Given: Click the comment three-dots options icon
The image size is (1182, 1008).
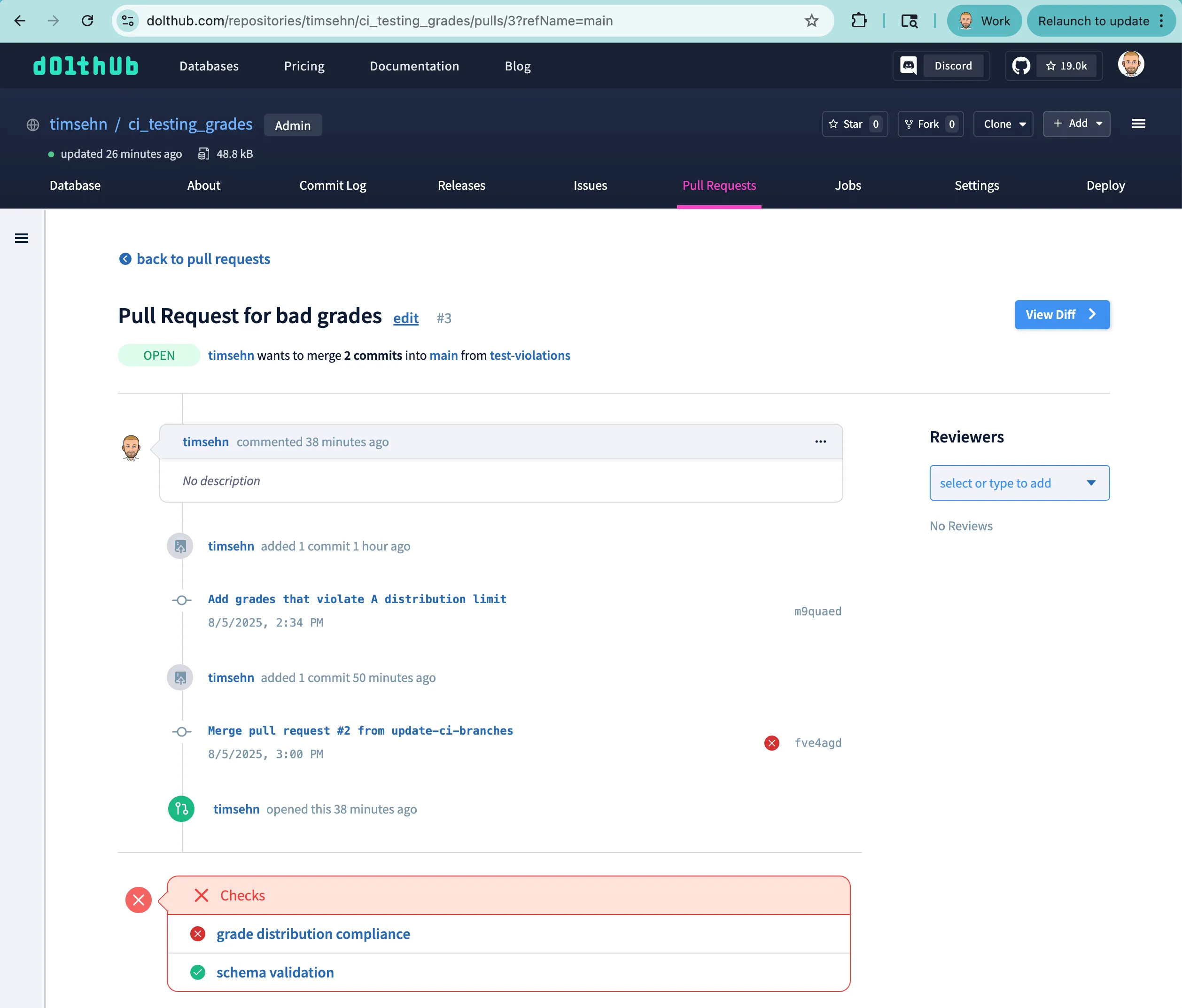Looking at the screenshot, I should (820, 442).
